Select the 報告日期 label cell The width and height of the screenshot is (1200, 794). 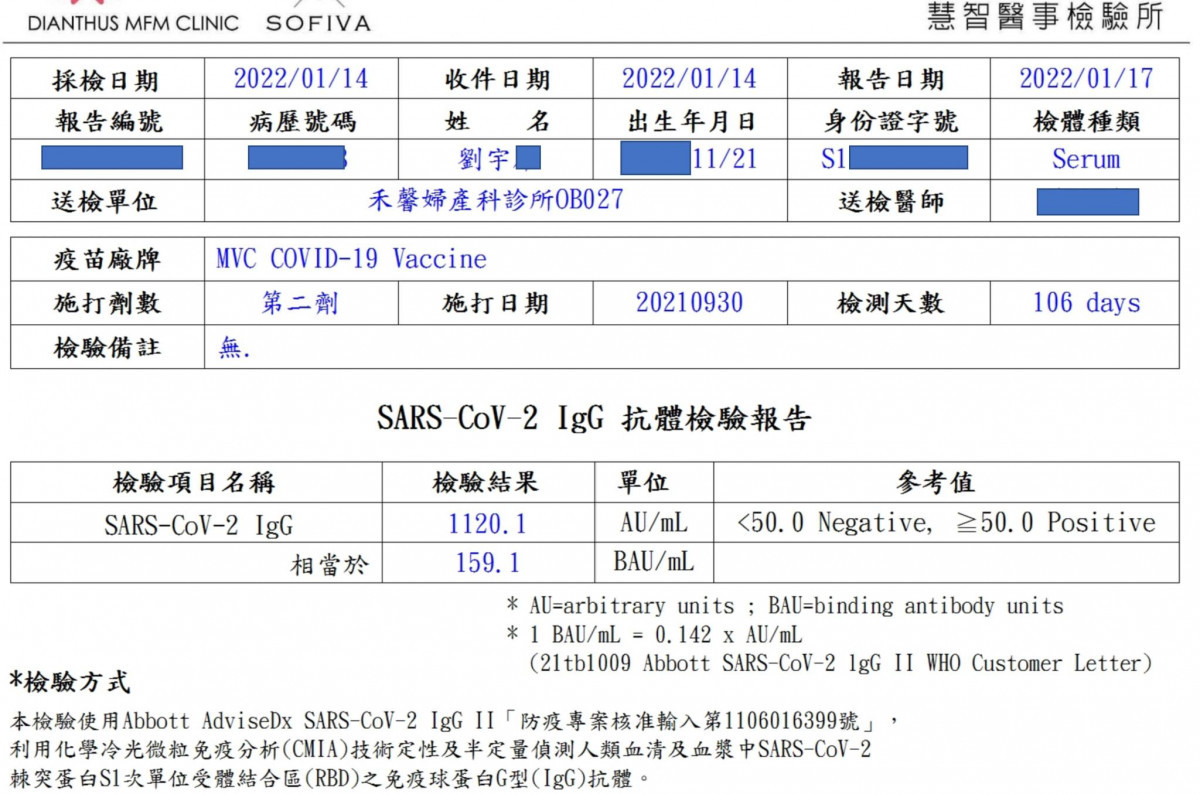point(889,80)
